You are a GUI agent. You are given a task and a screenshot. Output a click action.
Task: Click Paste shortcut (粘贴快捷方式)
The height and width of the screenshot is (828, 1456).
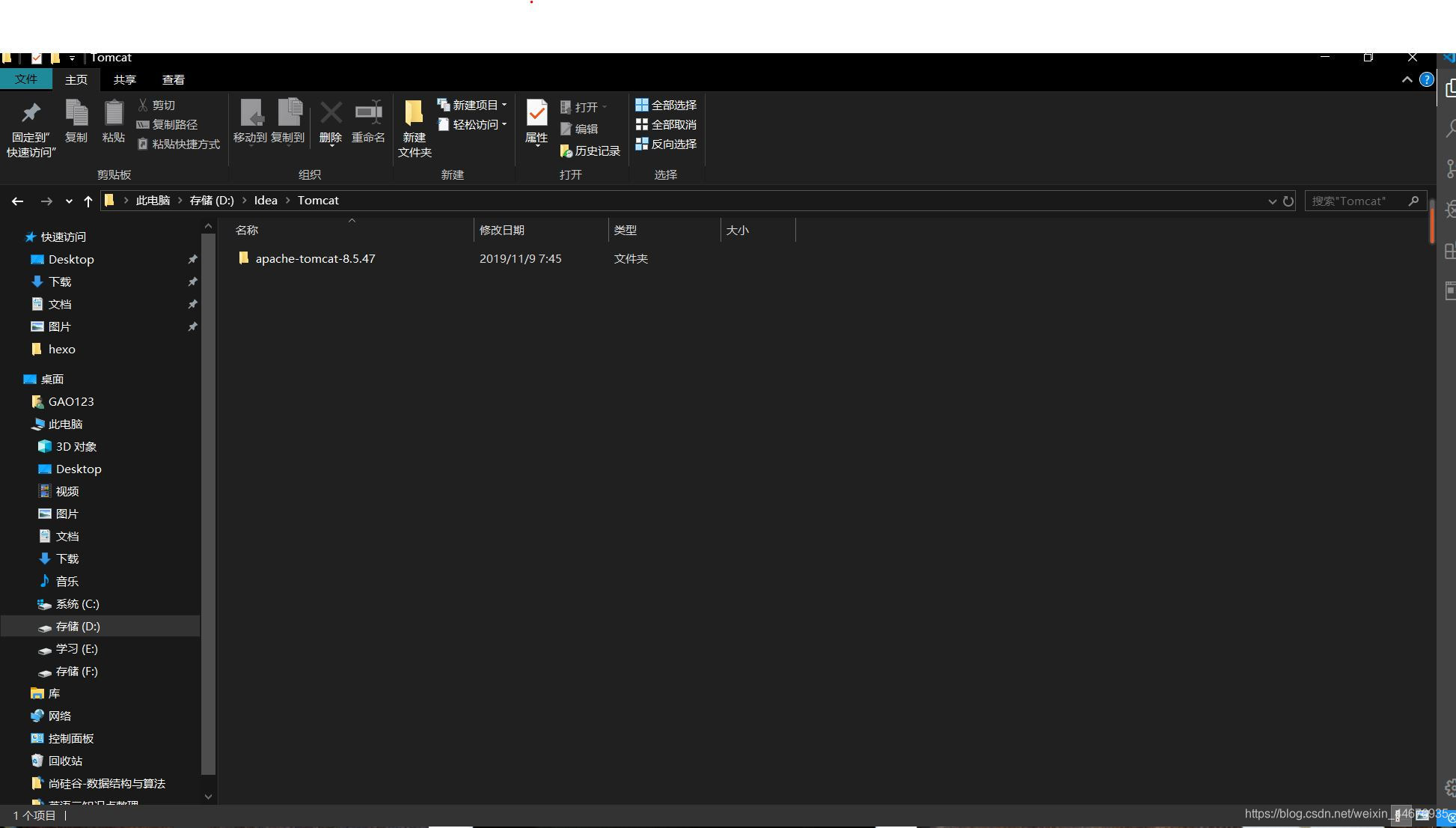(x=178, y=144)
